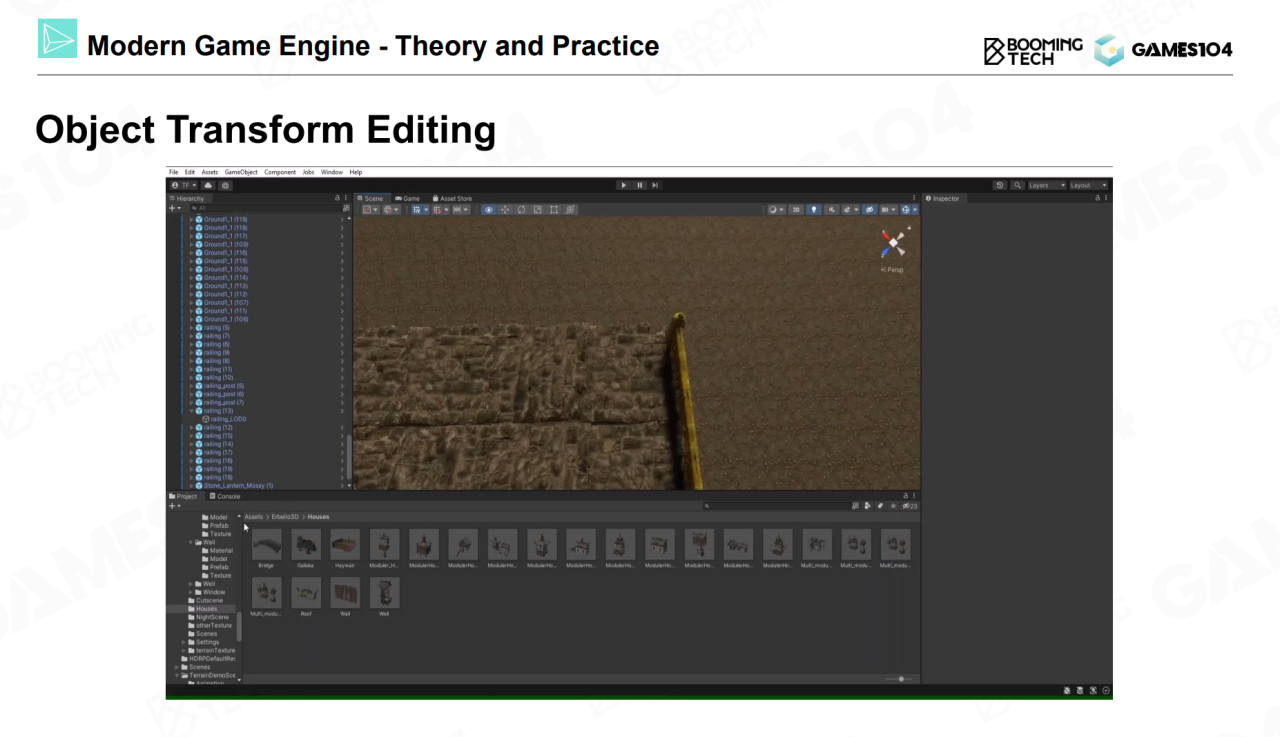
Task: Click the global search magnifier icon
Action: (1017, 185)
